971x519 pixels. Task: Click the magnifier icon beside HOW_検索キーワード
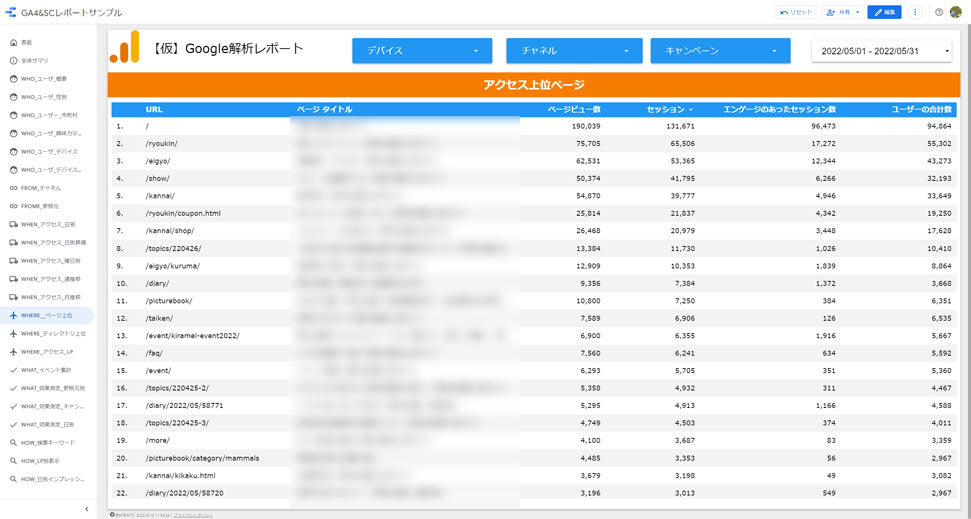click(13, 442)
